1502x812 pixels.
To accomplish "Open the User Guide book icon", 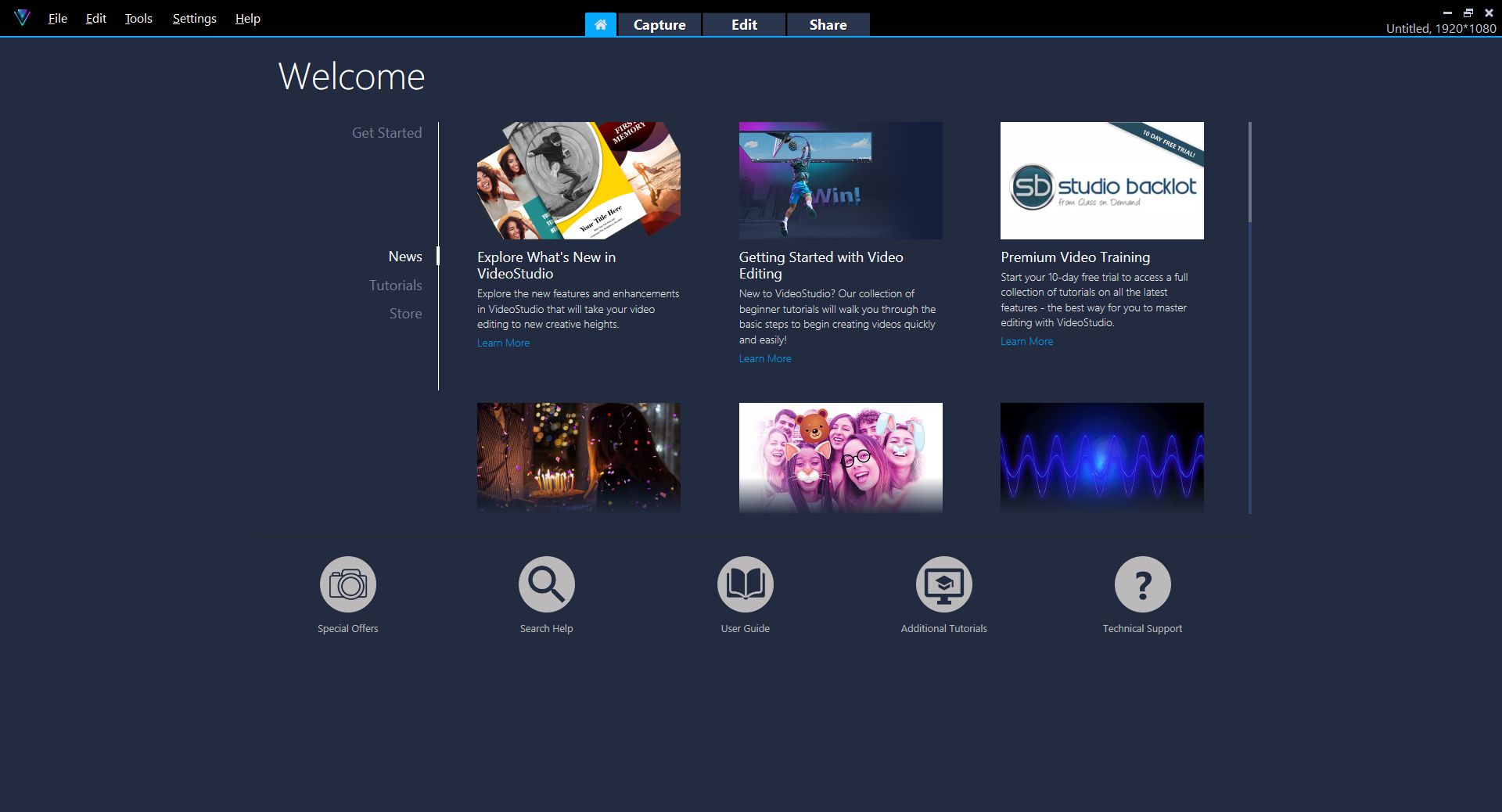I will point(745,584).
